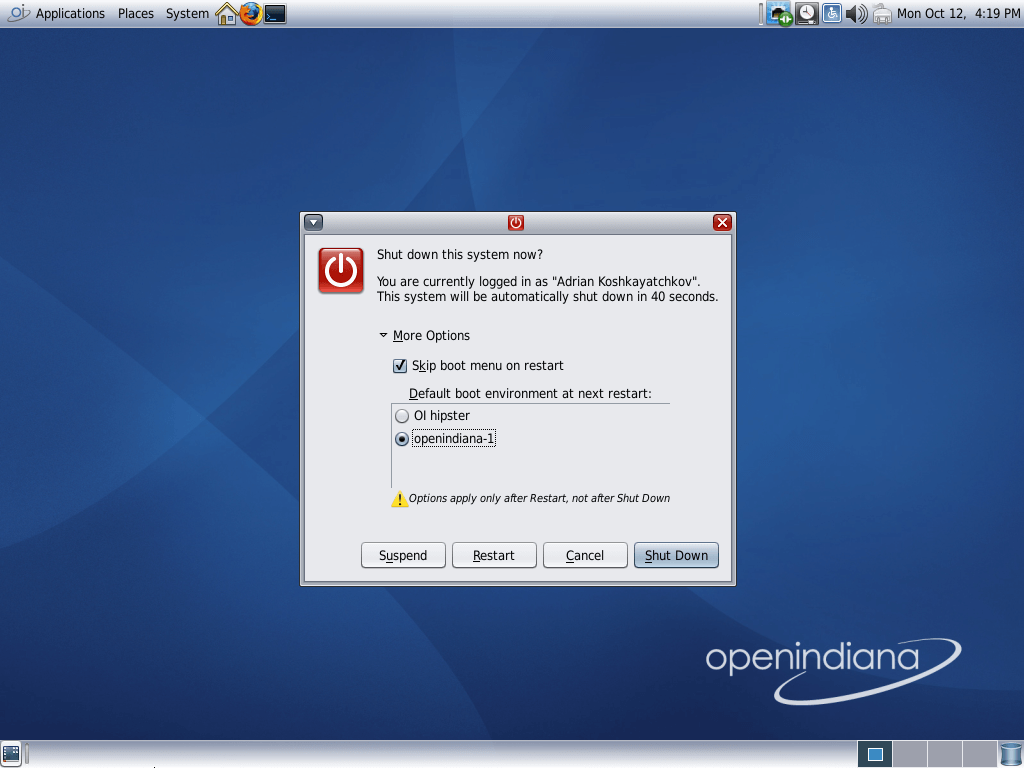
Task: Switch to the third workspace
Action: [944, 754]
